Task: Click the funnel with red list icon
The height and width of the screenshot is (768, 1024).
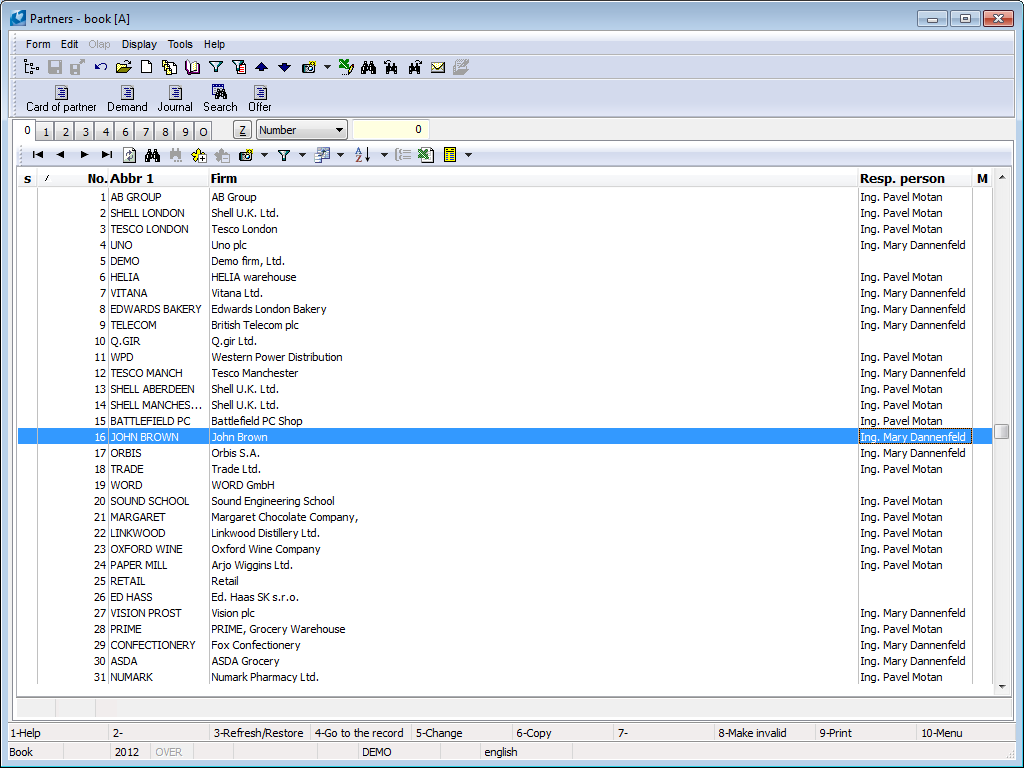Action: pyautogui.click(x=239, y=67)
